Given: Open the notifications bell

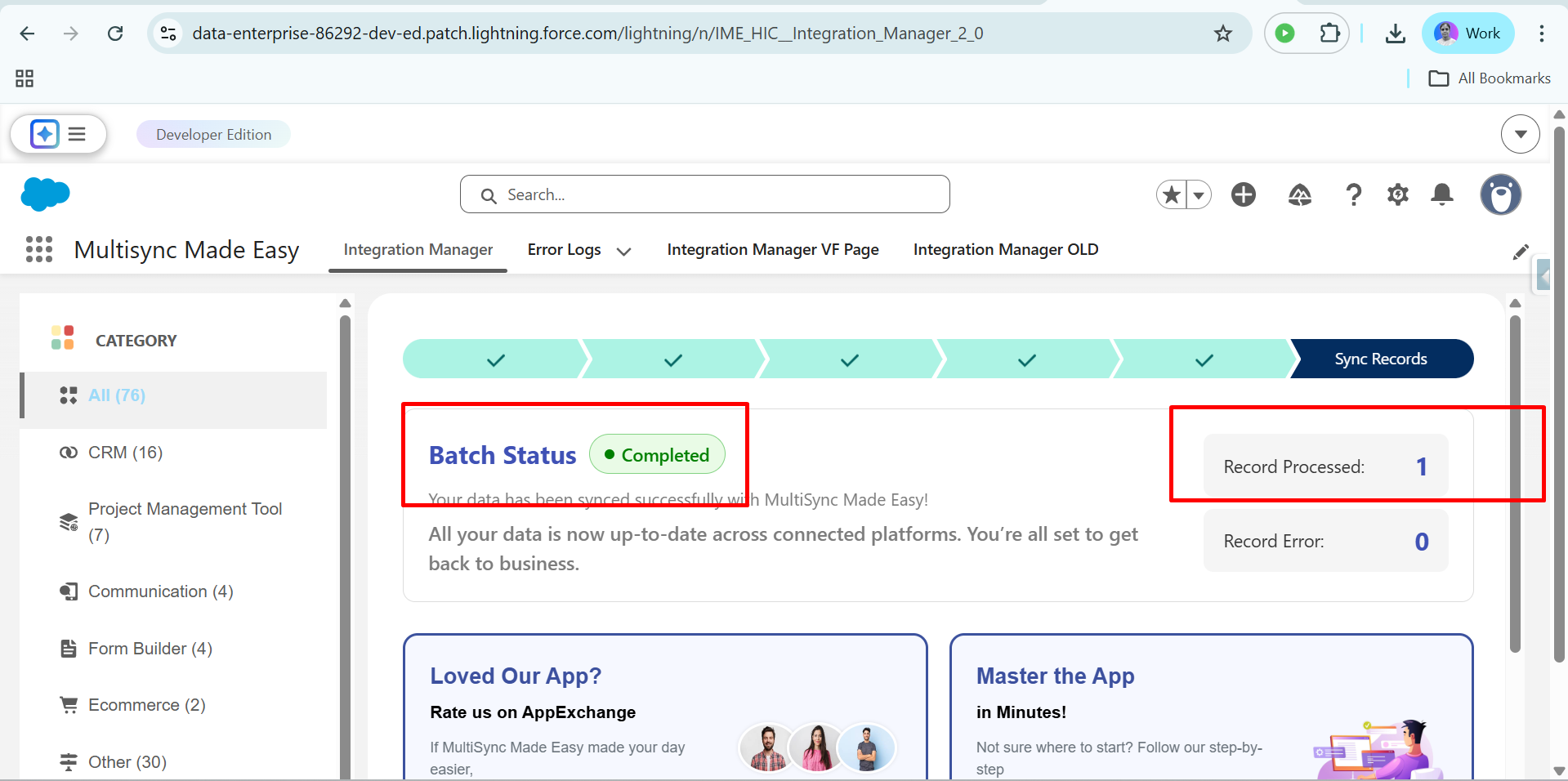Looking at the screenshot, I should [1442, 194].
